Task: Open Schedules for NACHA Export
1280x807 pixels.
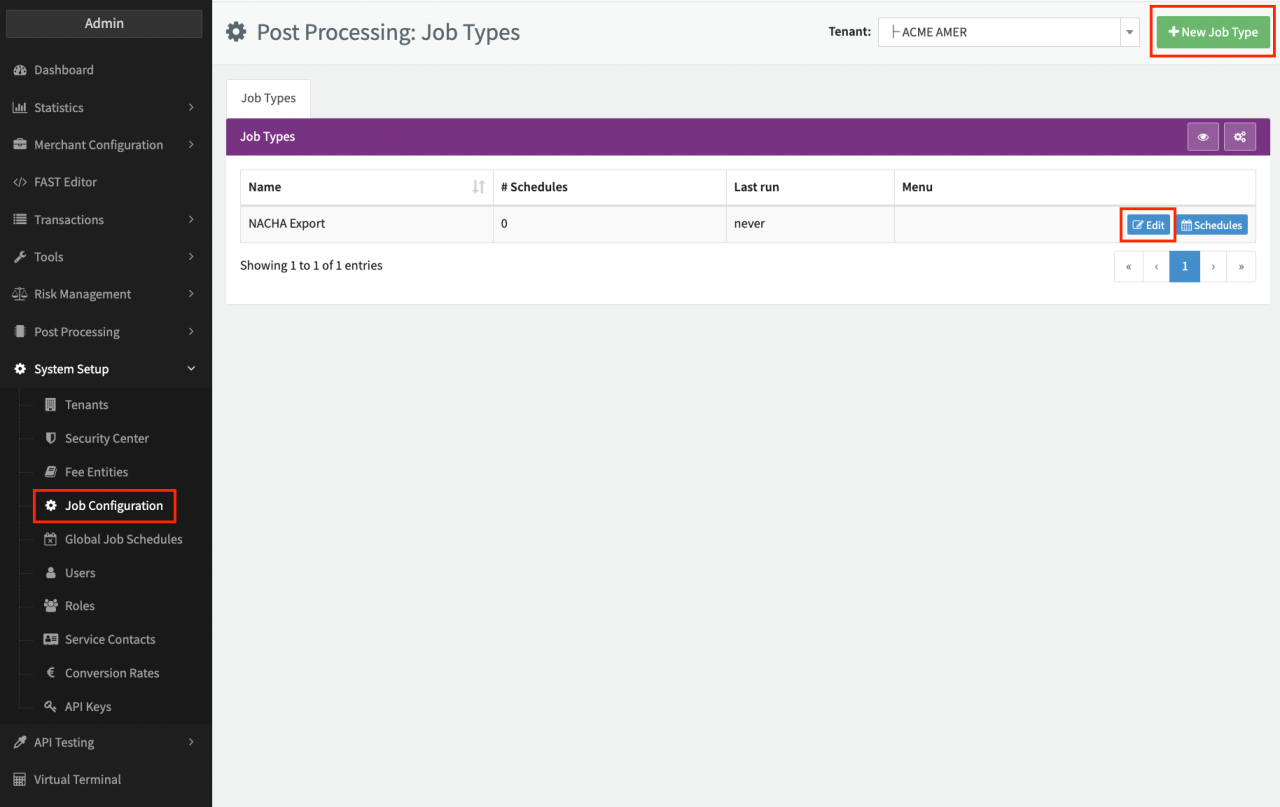Action: click(1211, 225)
